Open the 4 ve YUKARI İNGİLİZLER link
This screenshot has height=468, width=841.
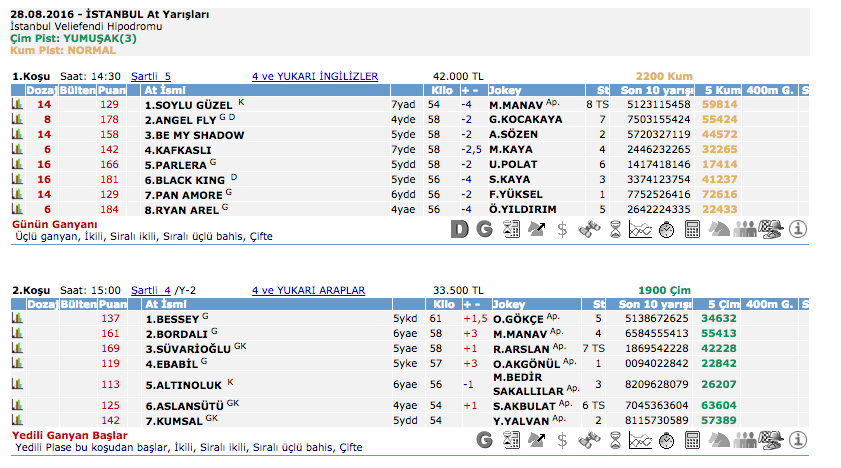point(314,76)
